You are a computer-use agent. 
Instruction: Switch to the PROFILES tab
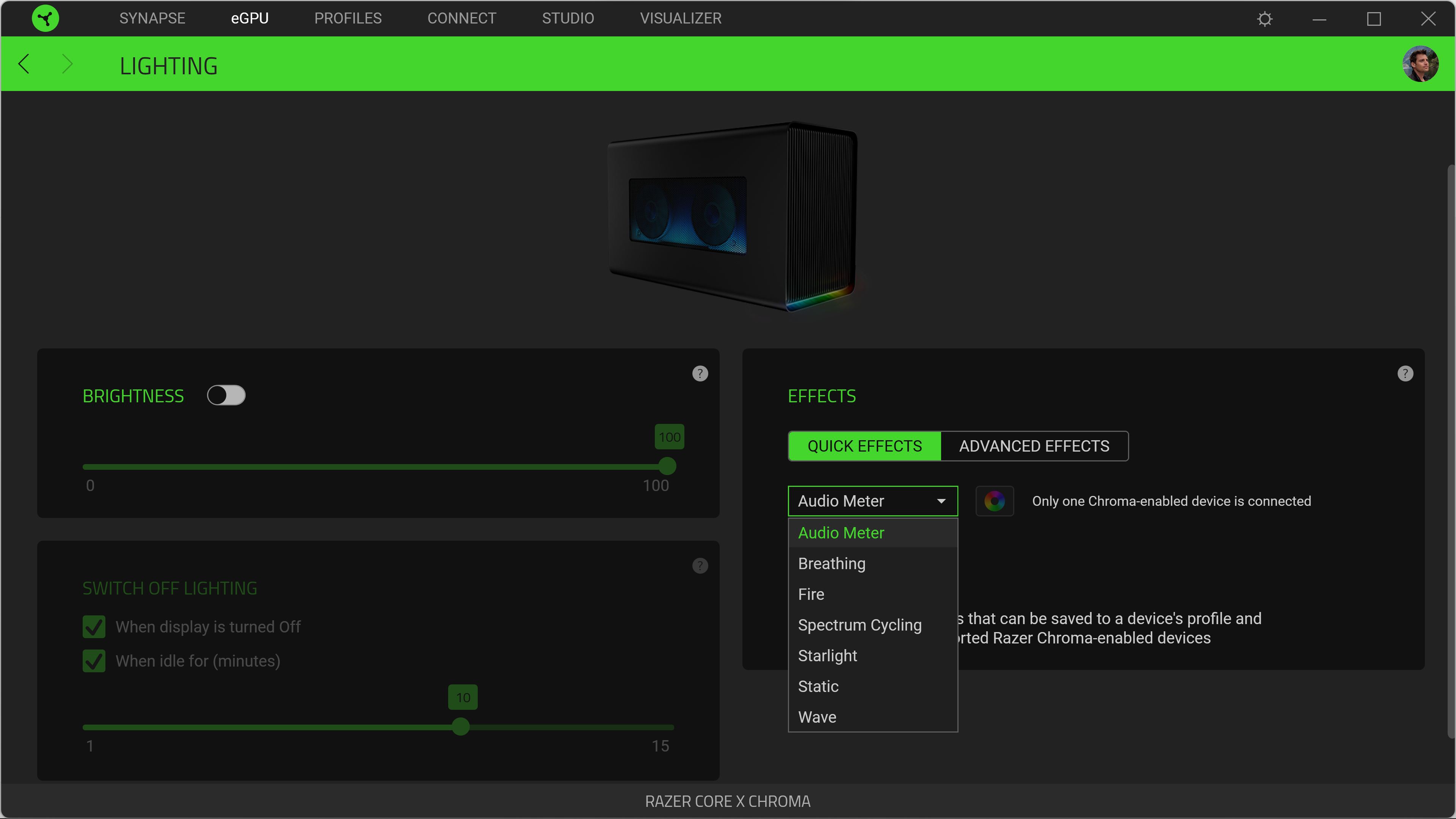348,18
